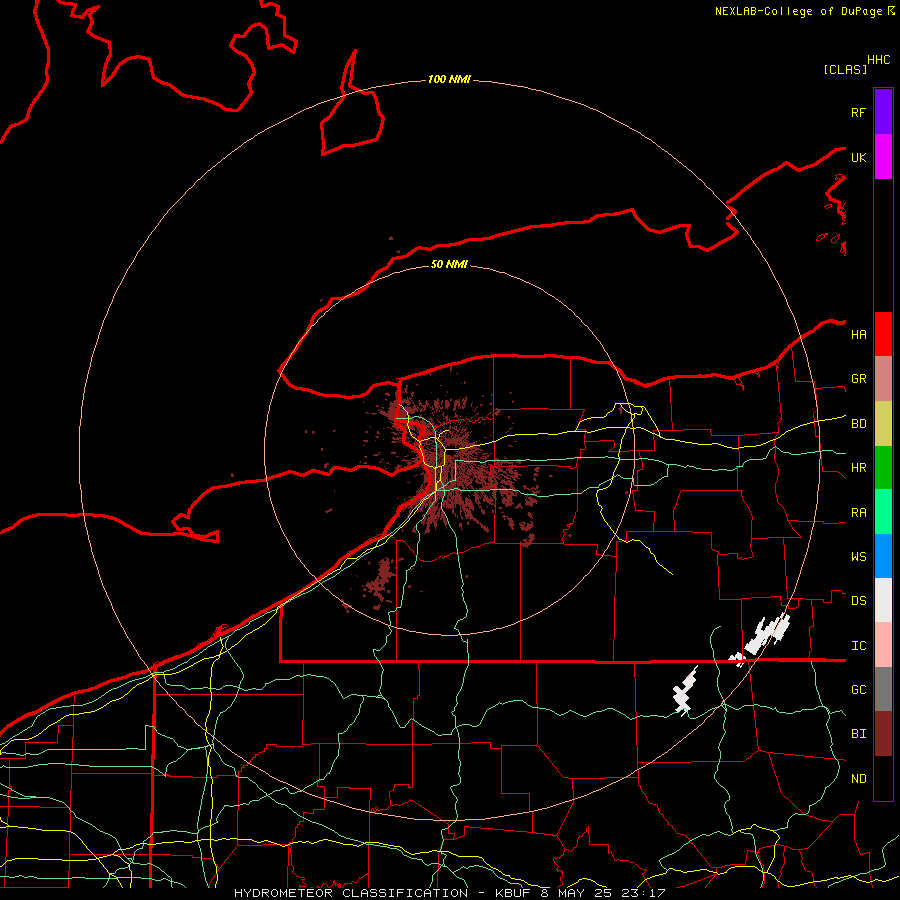Select the BI brown legend swatch
900x900 pixels.
point(883,734)
